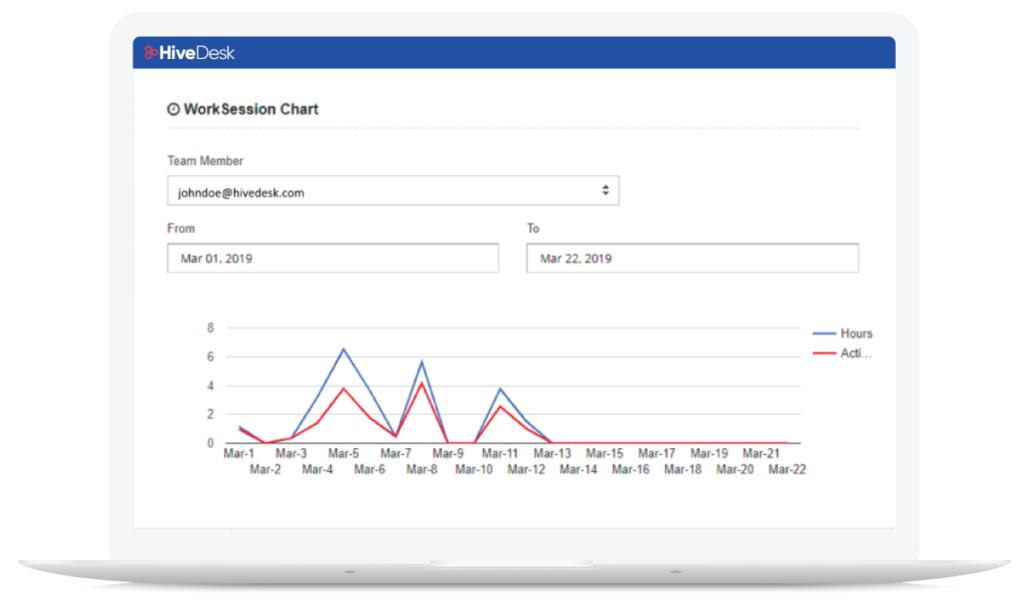
Task: Click the Mar-1 x-axis label
Action: point(239,454)
